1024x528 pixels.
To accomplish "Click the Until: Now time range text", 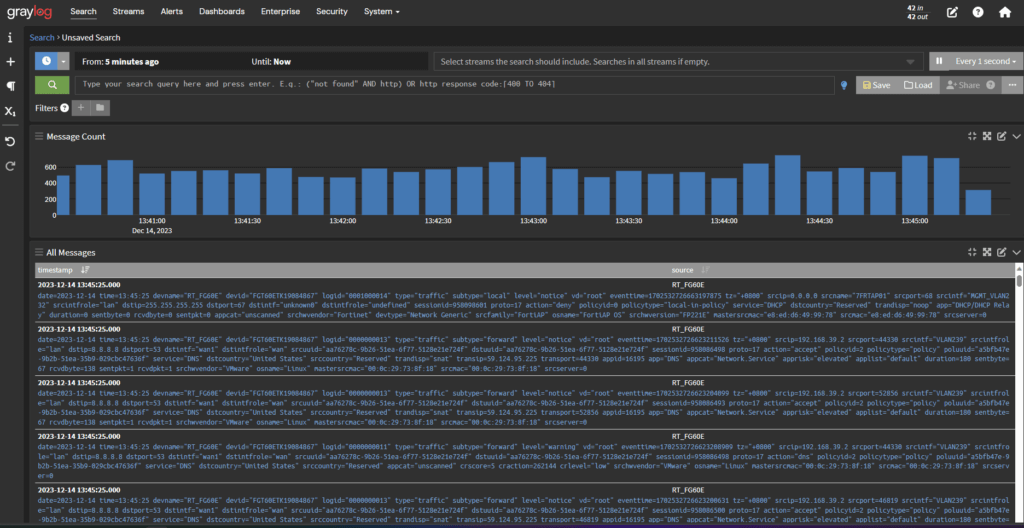I will point(271,62).
